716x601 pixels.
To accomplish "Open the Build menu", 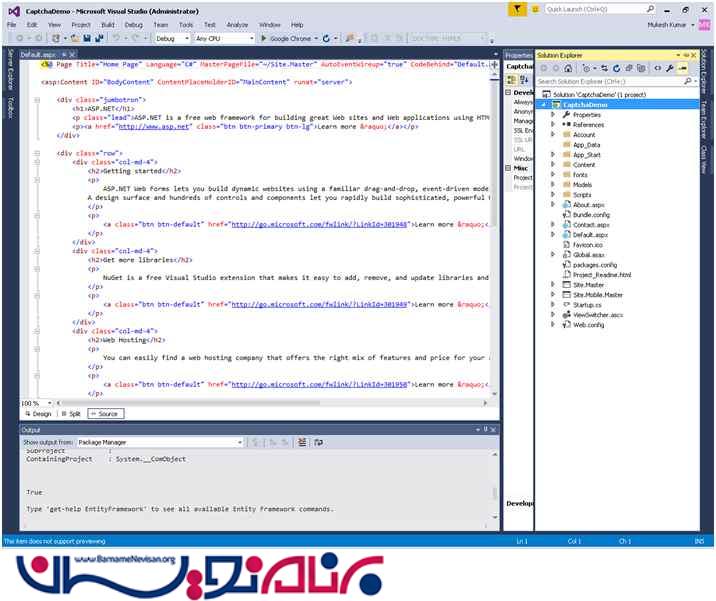I will pos(108,25).
